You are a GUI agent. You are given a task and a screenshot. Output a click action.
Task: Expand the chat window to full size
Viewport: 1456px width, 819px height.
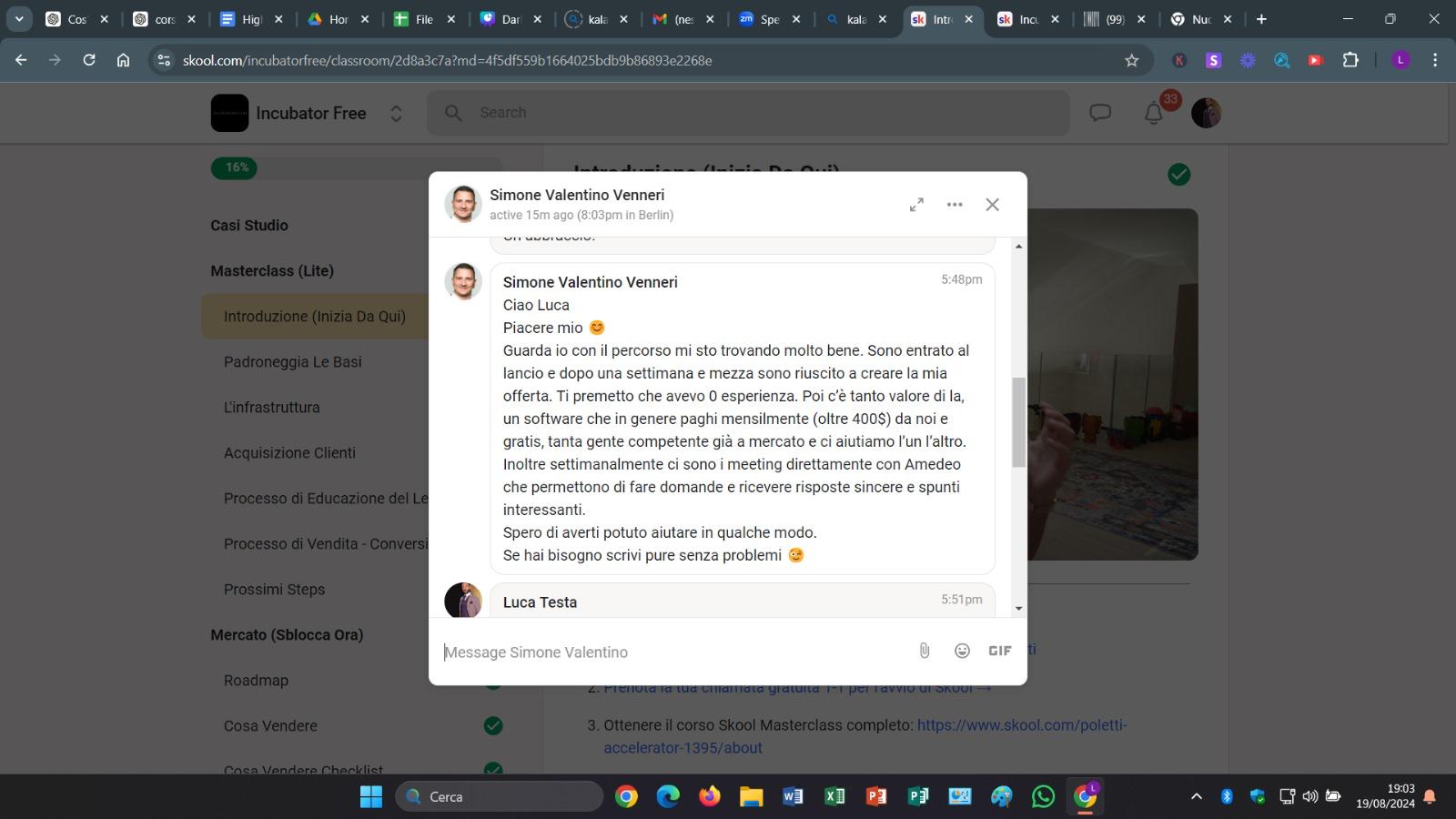click(916, 205)
